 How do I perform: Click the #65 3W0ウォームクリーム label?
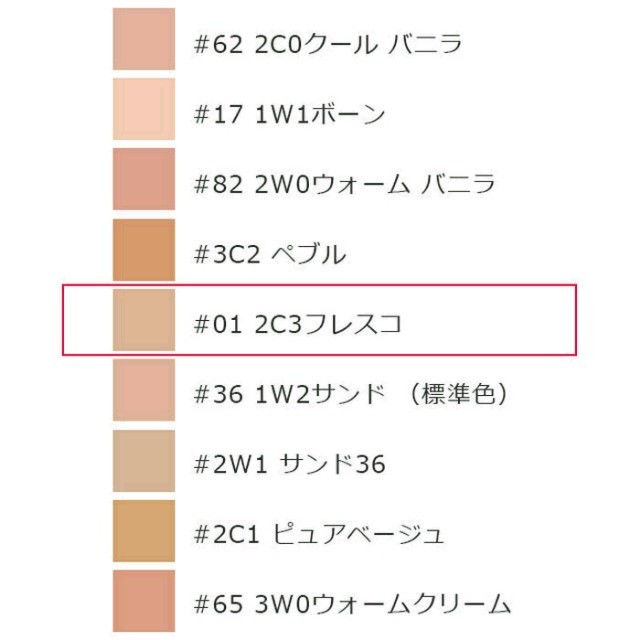click(352, 605)
